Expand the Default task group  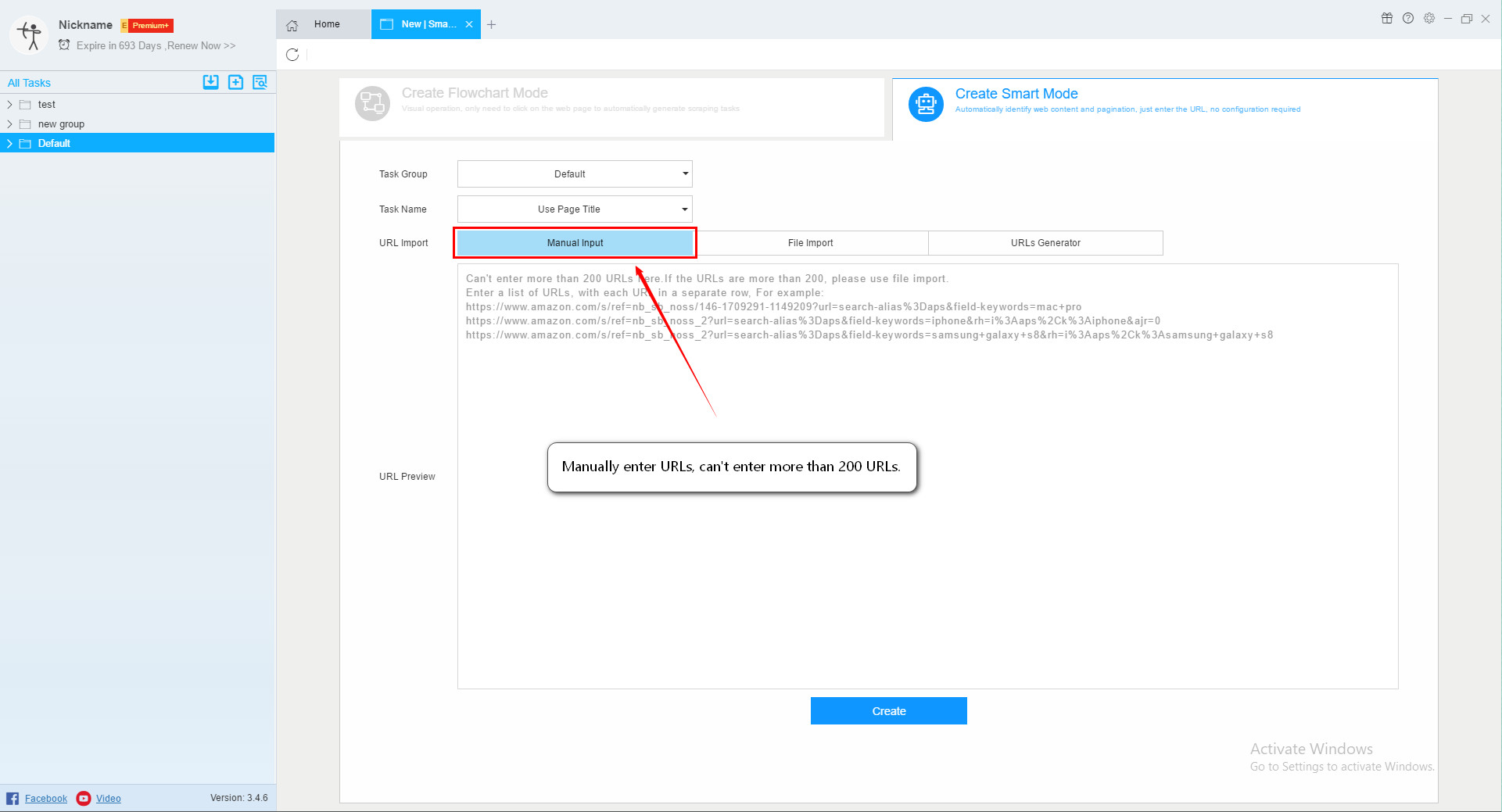click(x=9, y=144)
